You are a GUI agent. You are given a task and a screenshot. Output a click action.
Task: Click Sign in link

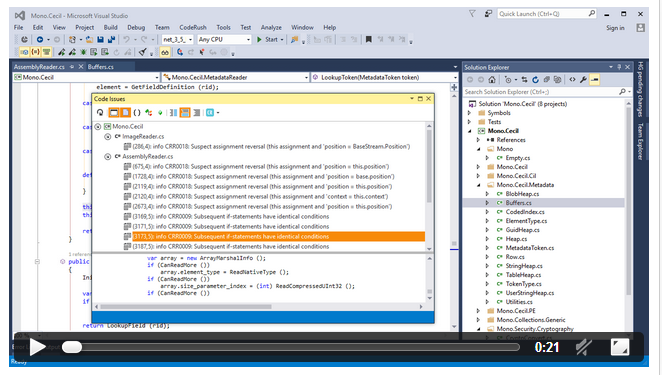tap(615, 28)
